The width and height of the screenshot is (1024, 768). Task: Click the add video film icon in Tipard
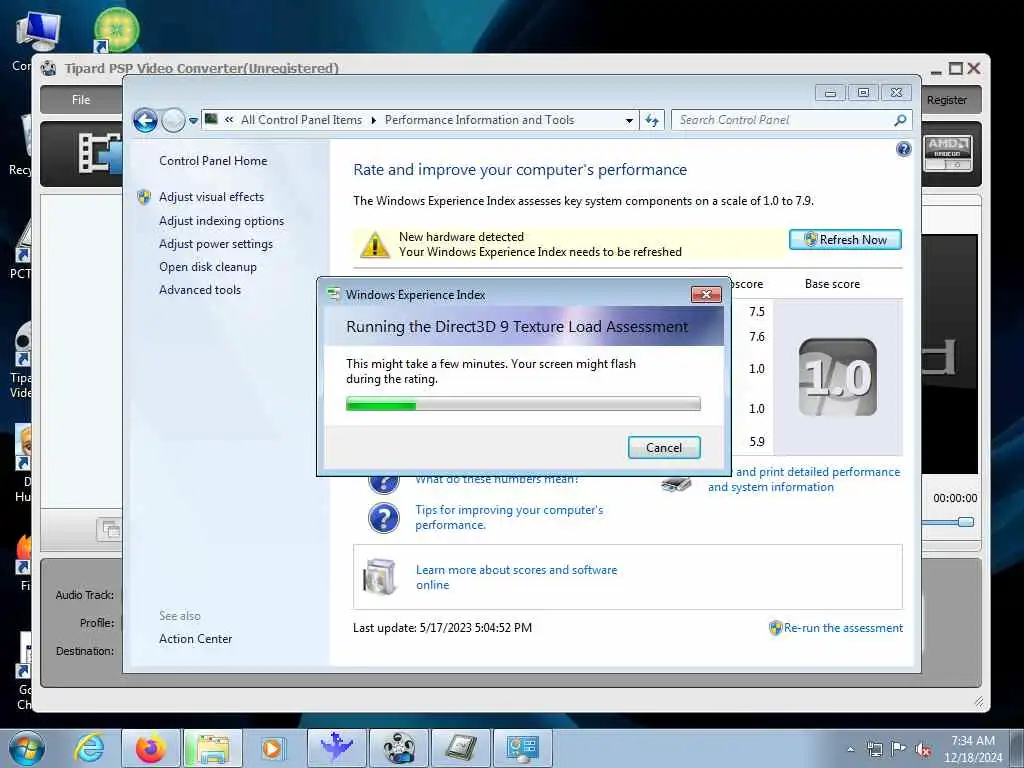pyautogui.click(x=99, y=153)
